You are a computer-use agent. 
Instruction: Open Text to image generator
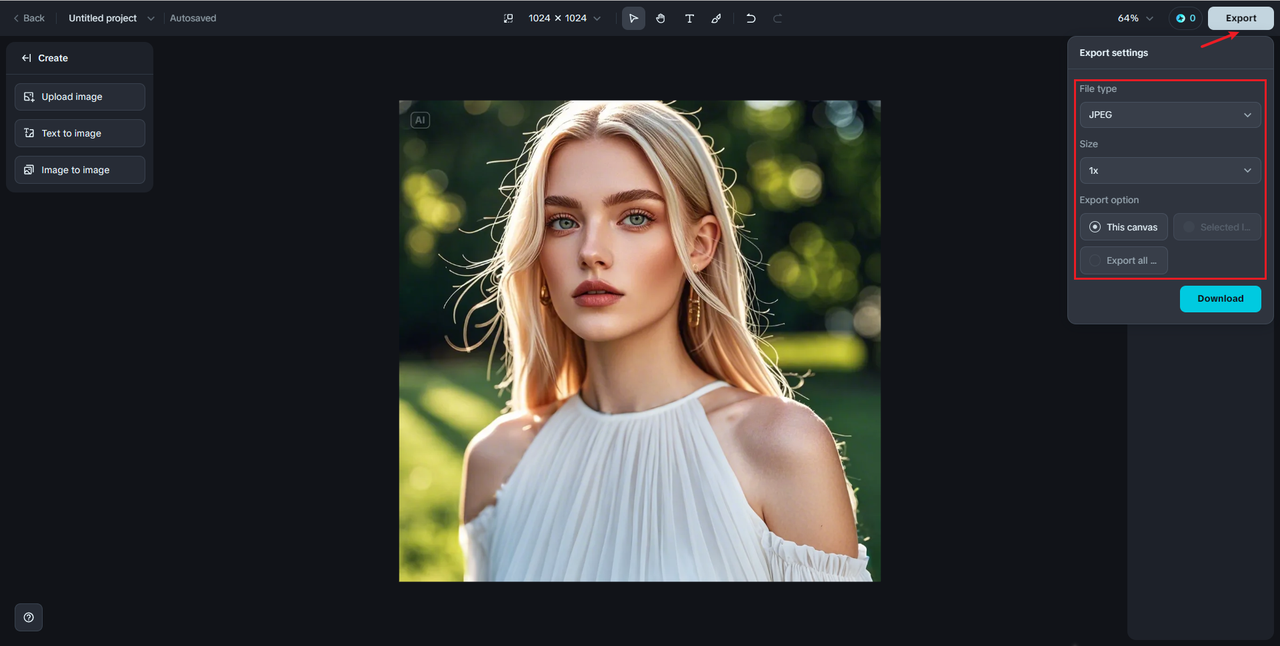[x=80, y=133]
